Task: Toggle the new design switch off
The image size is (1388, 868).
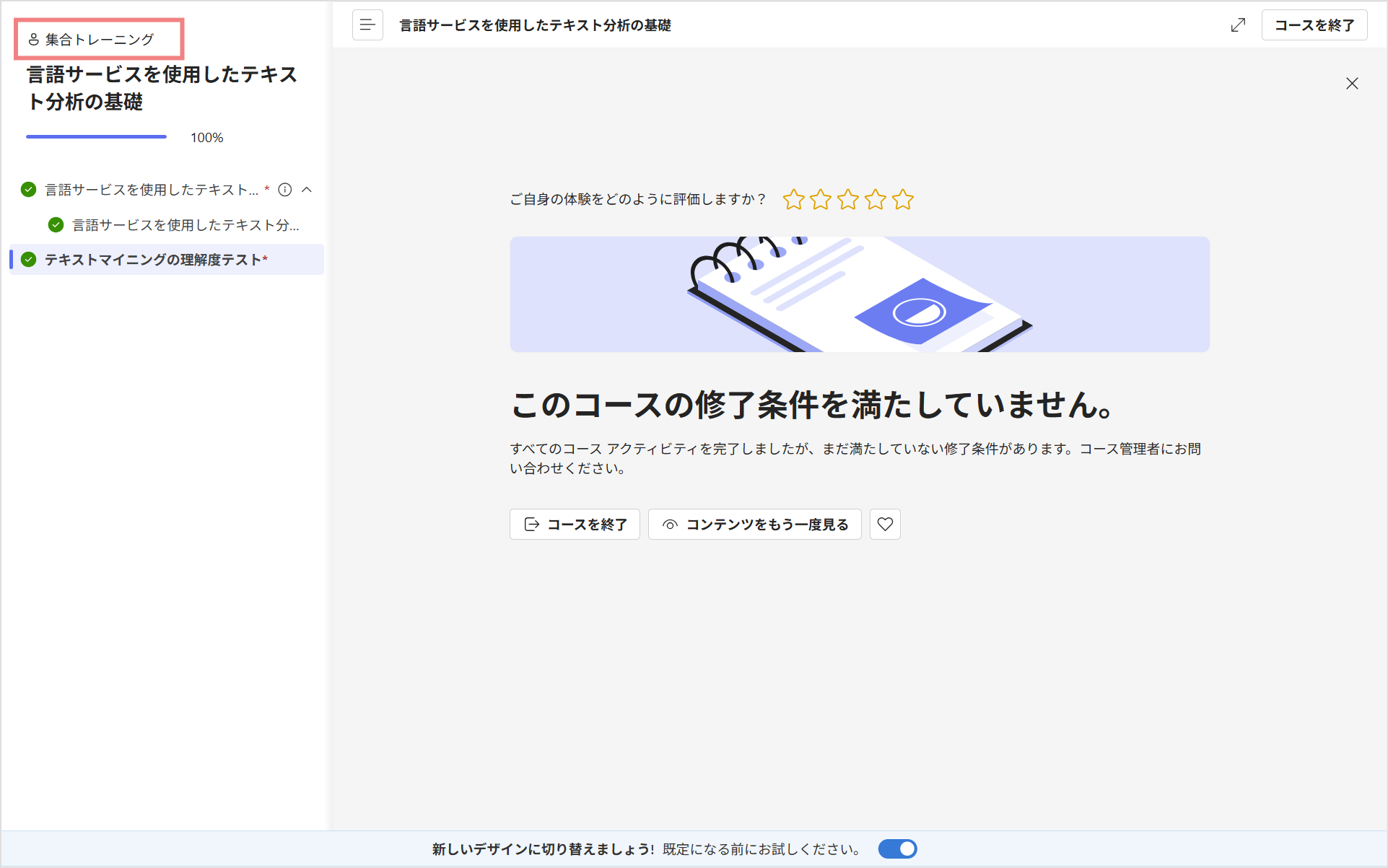Action: [897, 849]
